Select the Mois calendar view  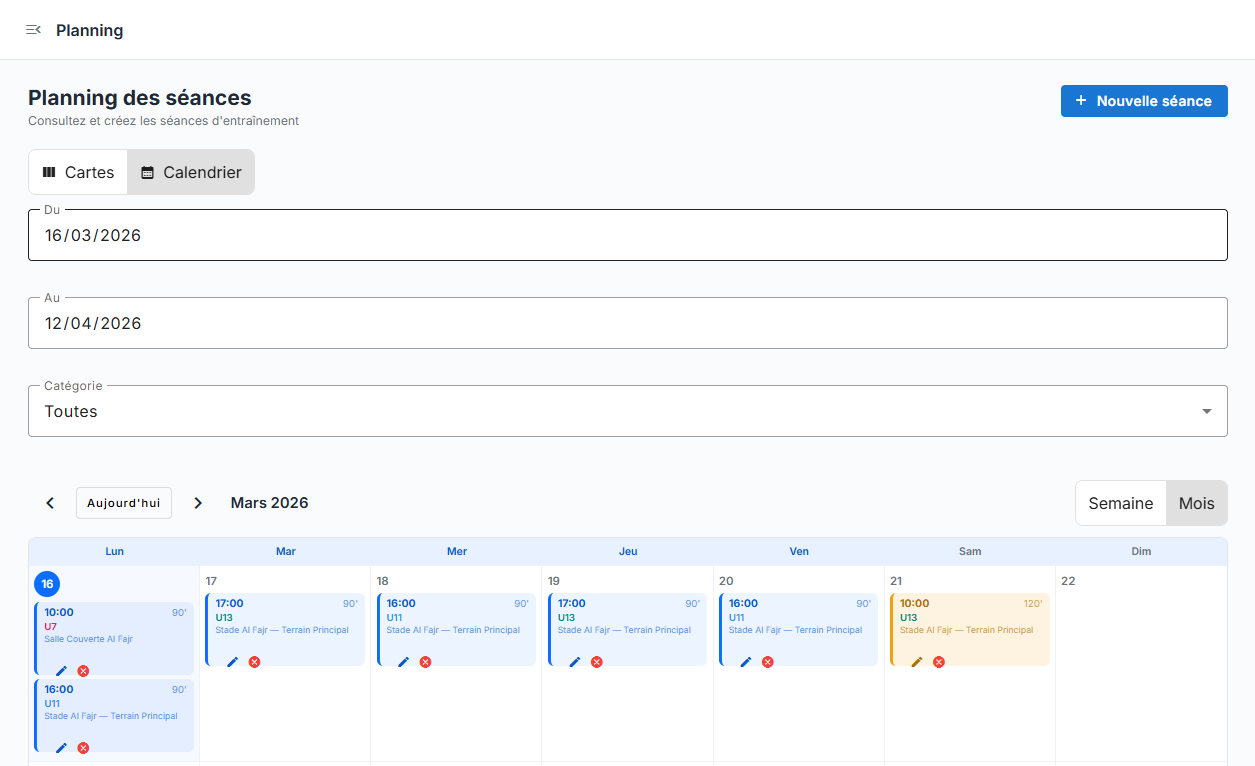tap(1196, 503)
